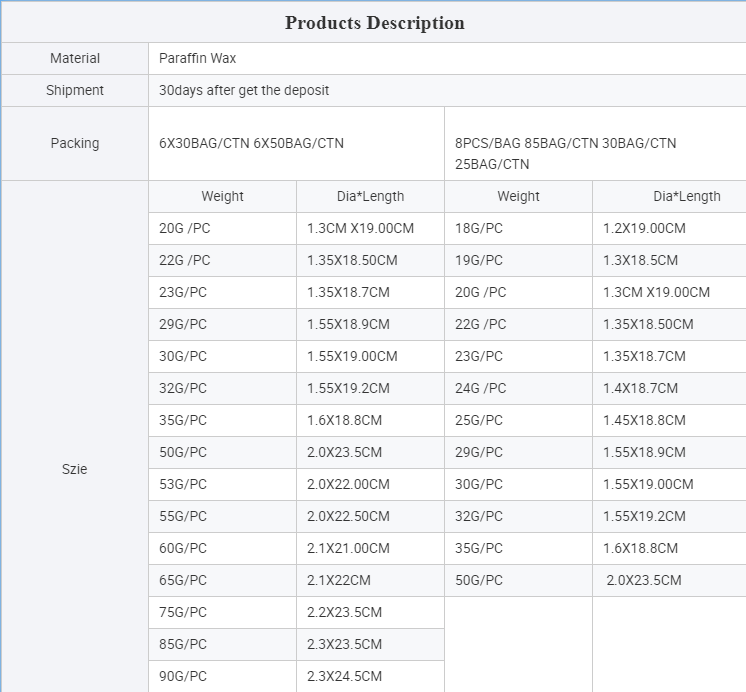746x692 pixels.
Task: Click Weight header above the 18G/PC cell
Action: (518, 196)
